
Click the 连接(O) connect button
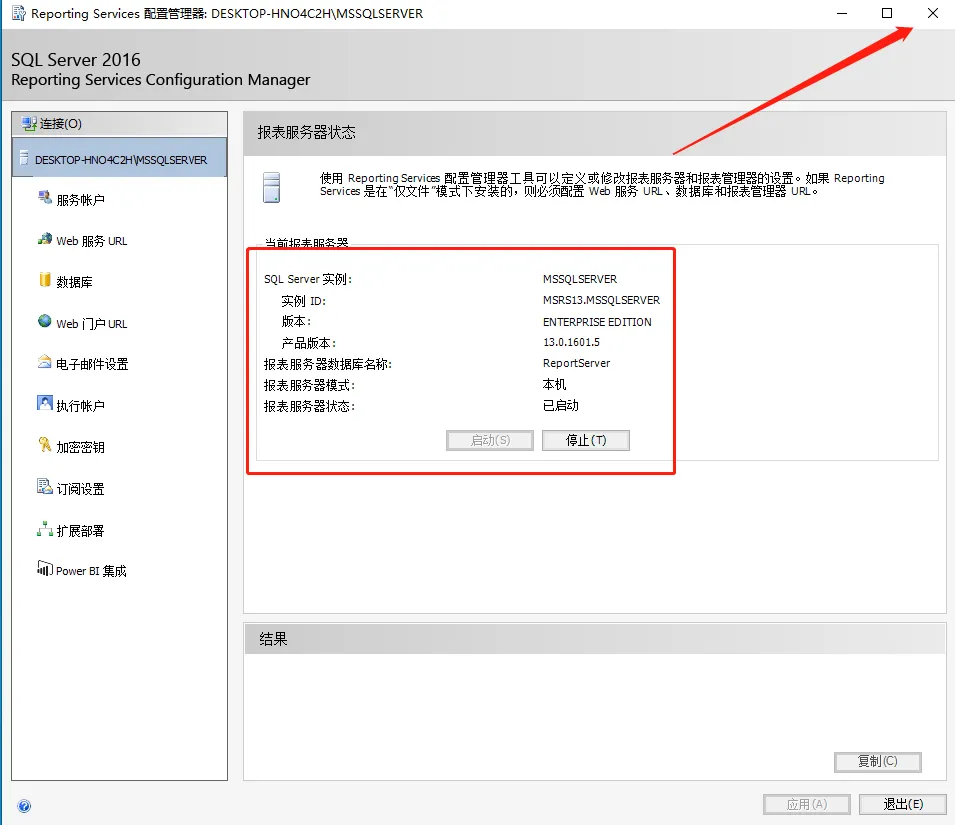tap(119, 124)
